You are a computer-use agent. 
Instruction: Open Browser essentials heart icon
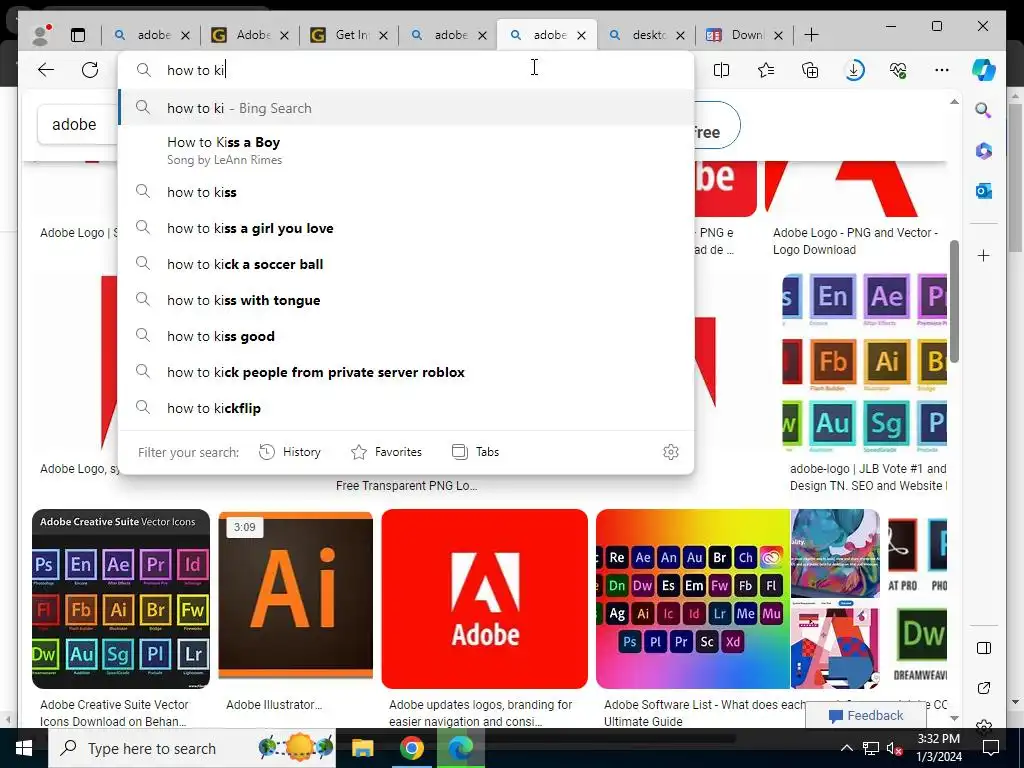tap(898, 70)
